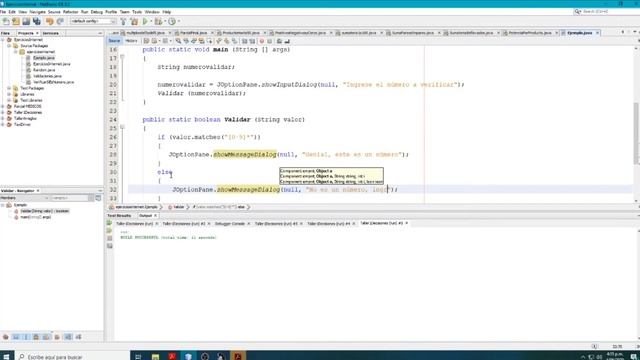Click File Explorer icon on the taskbar
640x360 pixels.
155,356
